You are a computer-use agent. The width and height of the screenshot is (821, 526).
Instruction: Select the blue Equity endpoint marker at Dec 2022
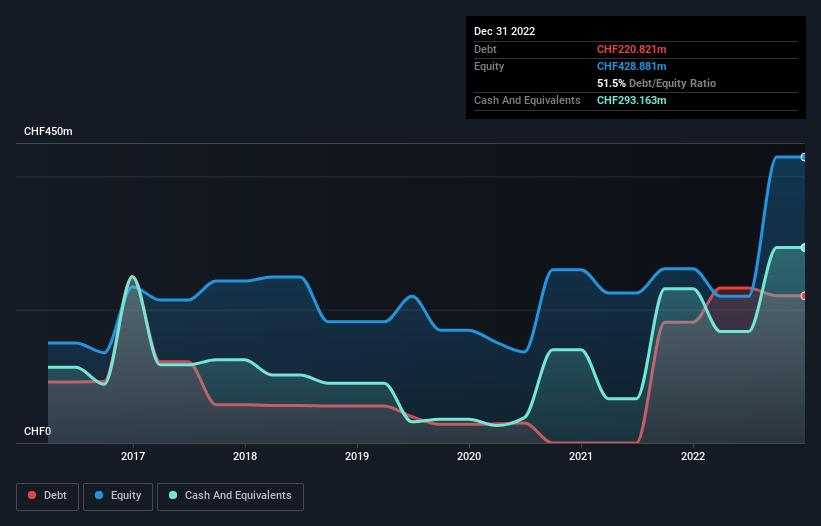point(804,157)
